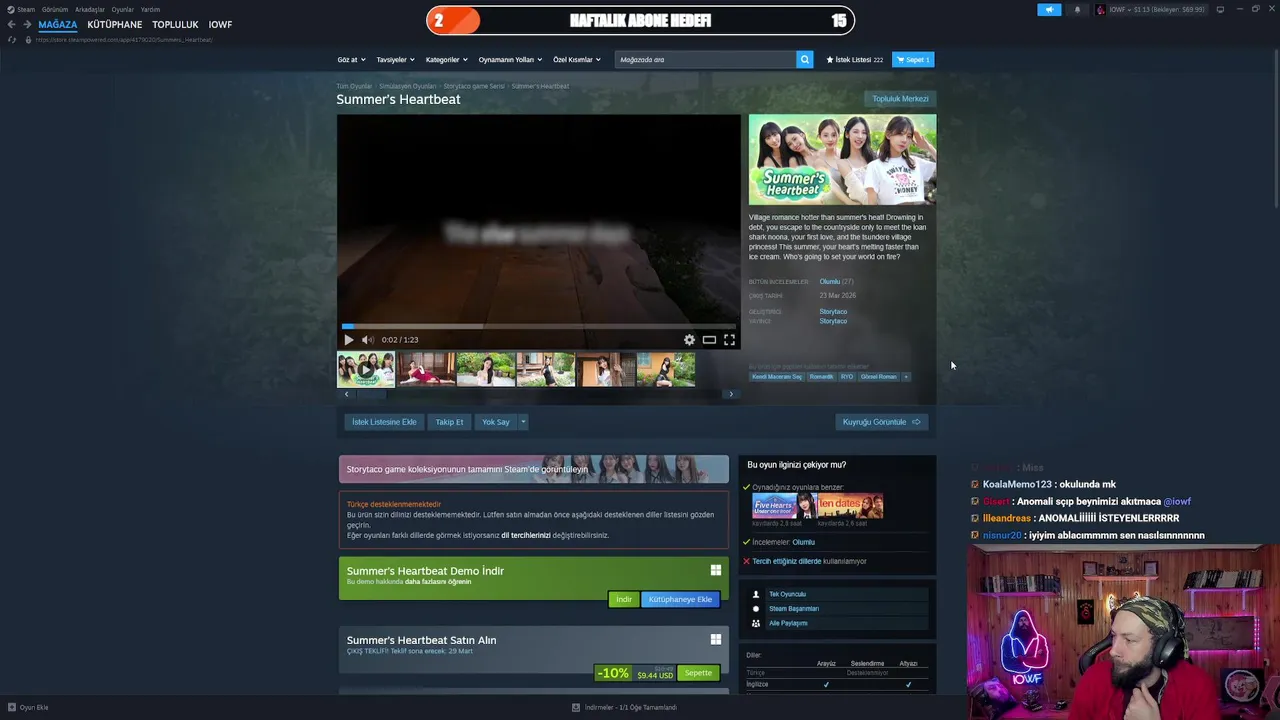Click Görsel Roman tag
1280x720 pixels.
tap(878, 377)
